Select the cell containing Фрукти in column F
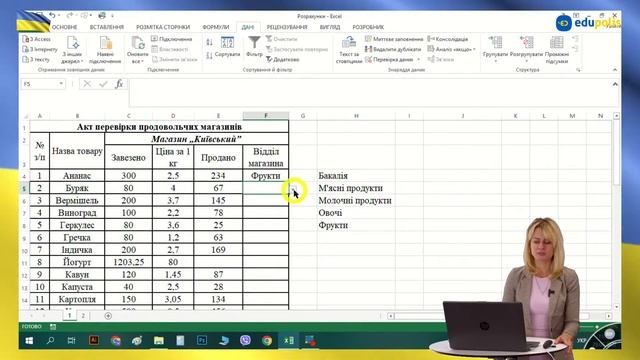Image resolution: width=640 pixels, height=360 pixels. point(266,176)
